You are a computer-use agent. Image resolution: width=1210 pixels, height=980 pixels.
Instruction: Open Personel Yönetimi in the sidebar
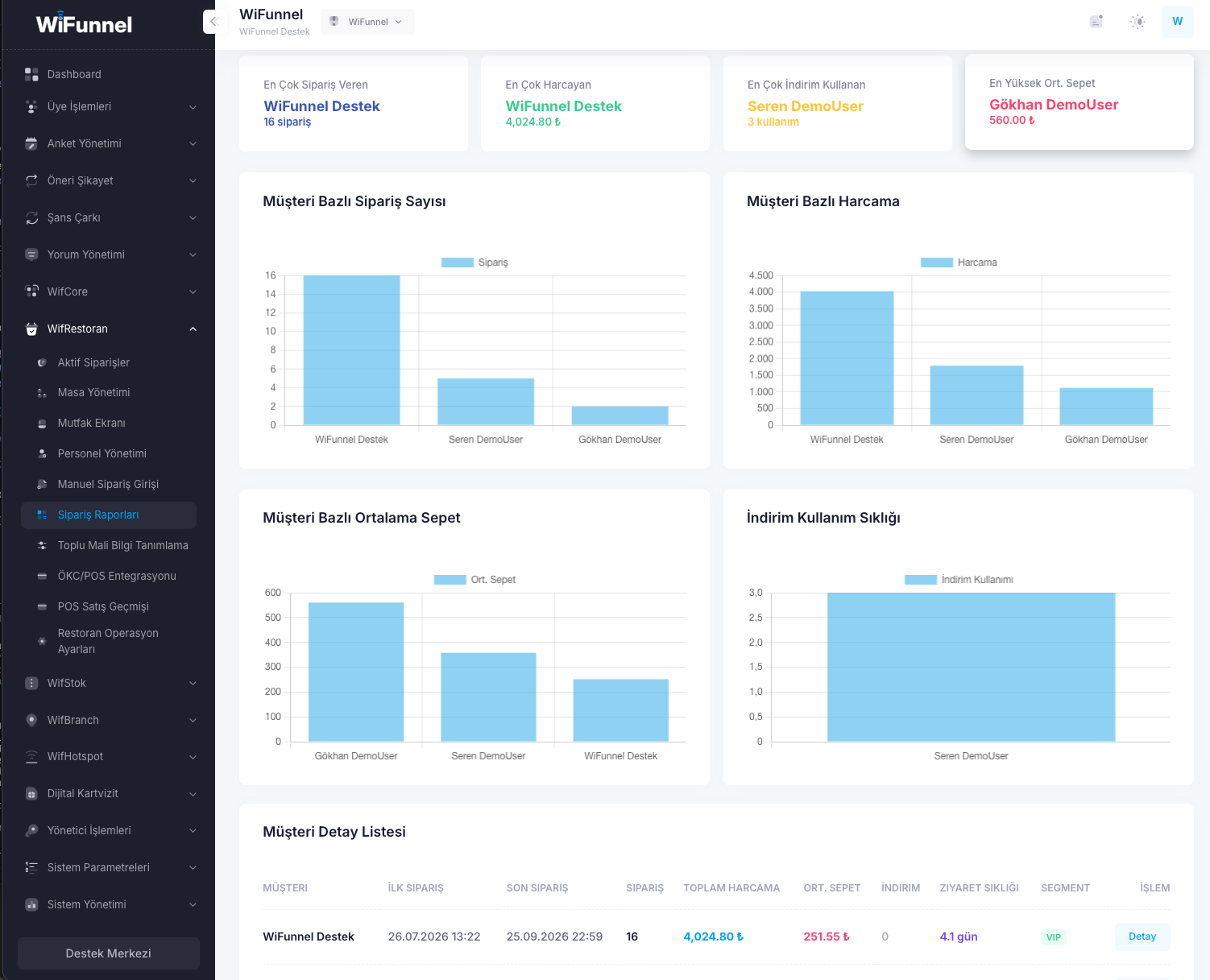[109, 454]
